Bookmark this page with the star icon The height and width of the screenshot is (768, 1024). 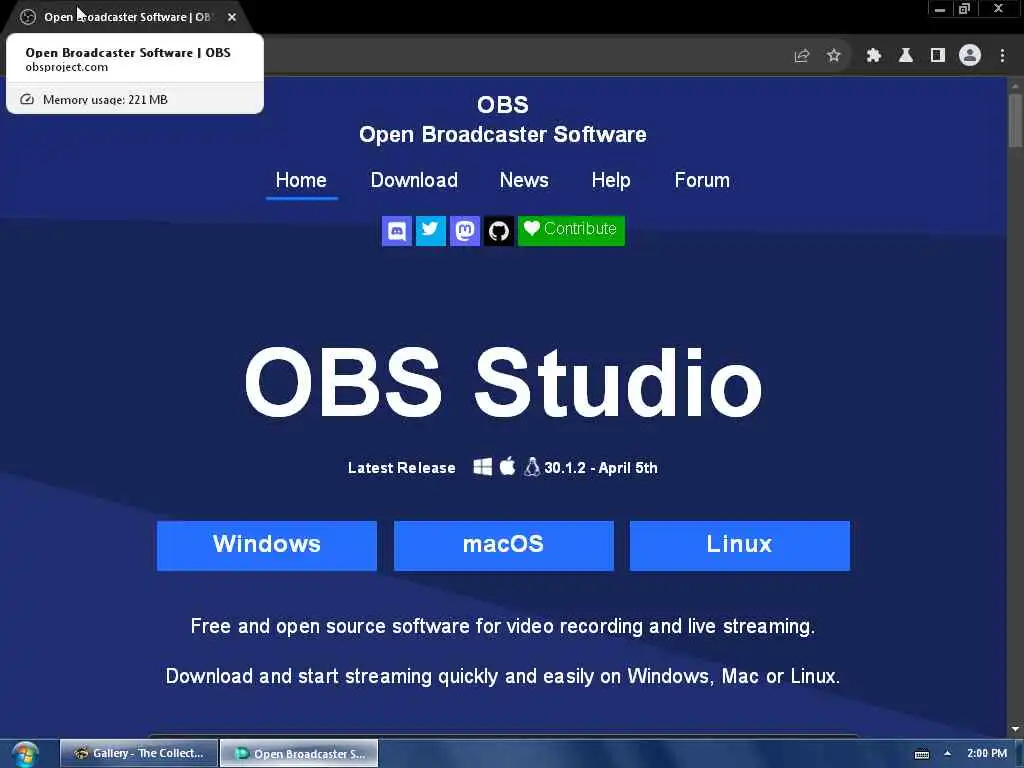tap(833, 56)
